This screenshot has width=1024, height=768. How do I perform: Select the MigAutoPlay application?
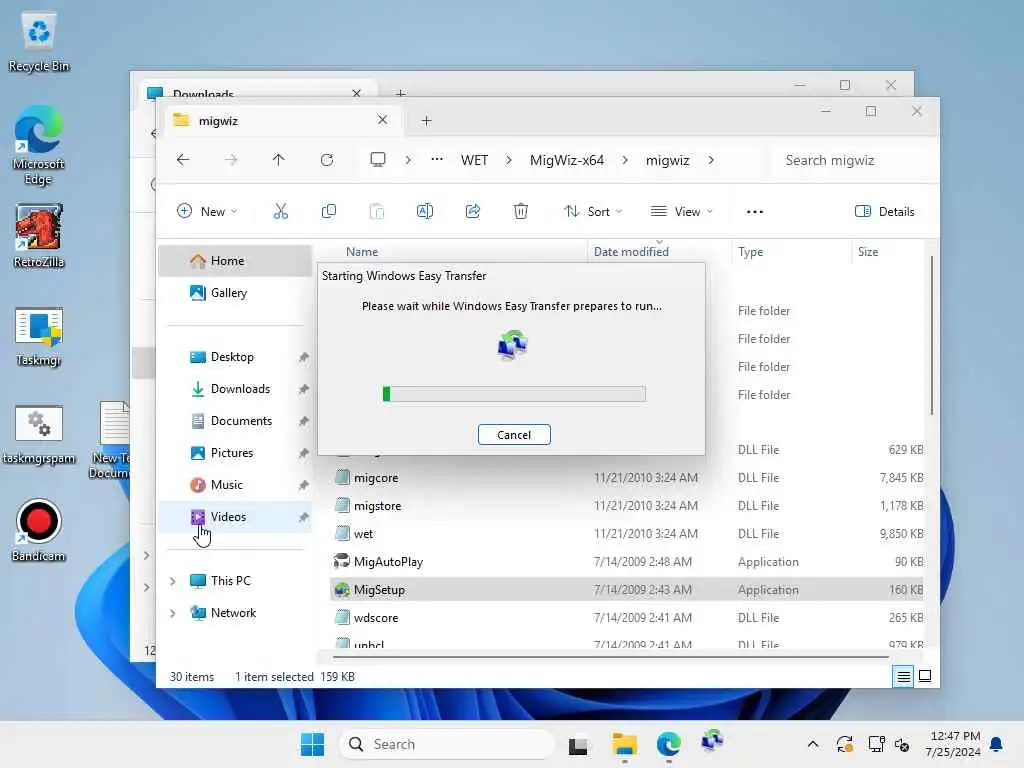(x=627, y=562)
